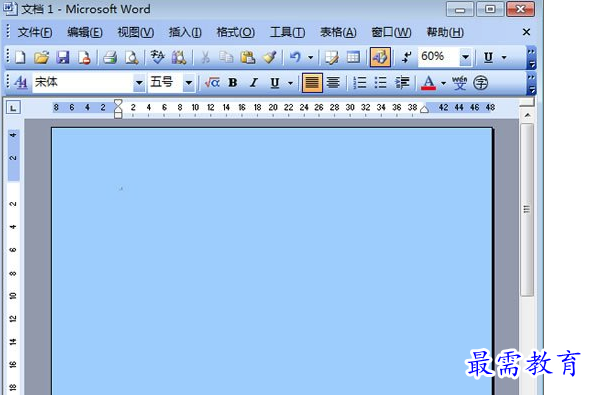Insert equation with square root icon
589x395 pixels.
point(212,82)
